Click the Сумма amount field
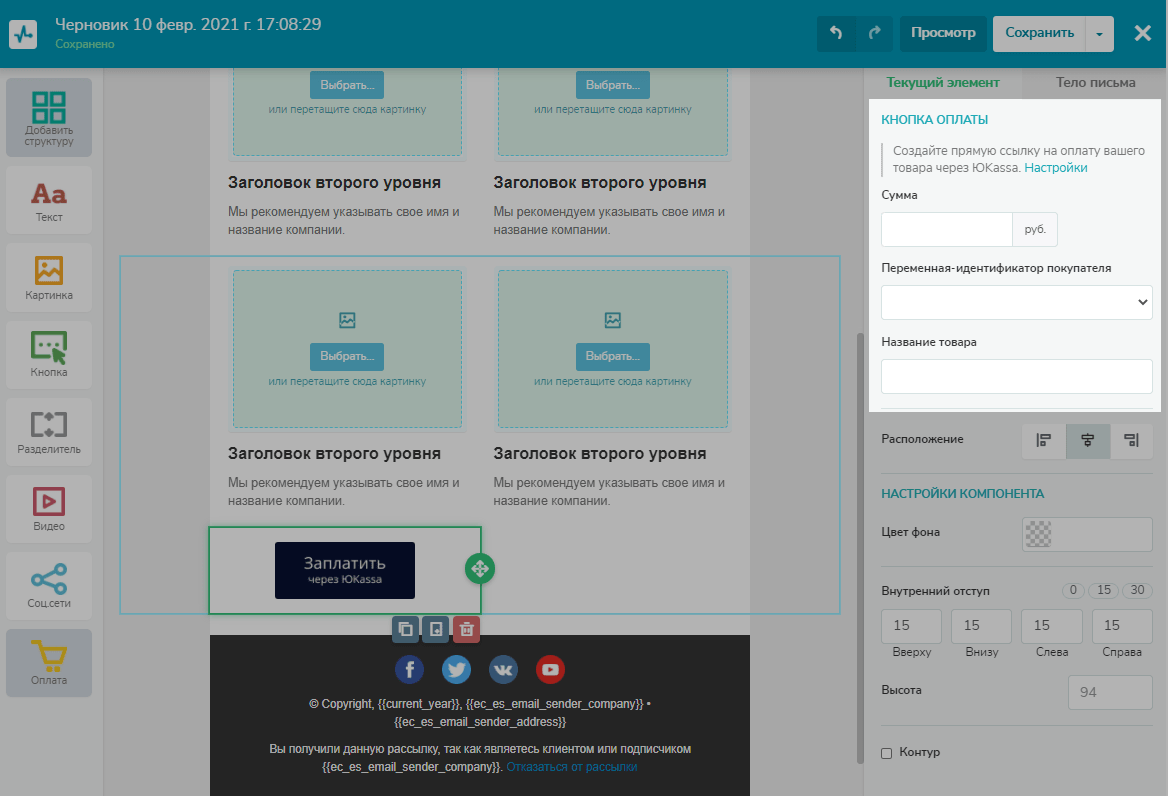The height and width of the screenshot is (796, 1168). [x=947, y=229]
